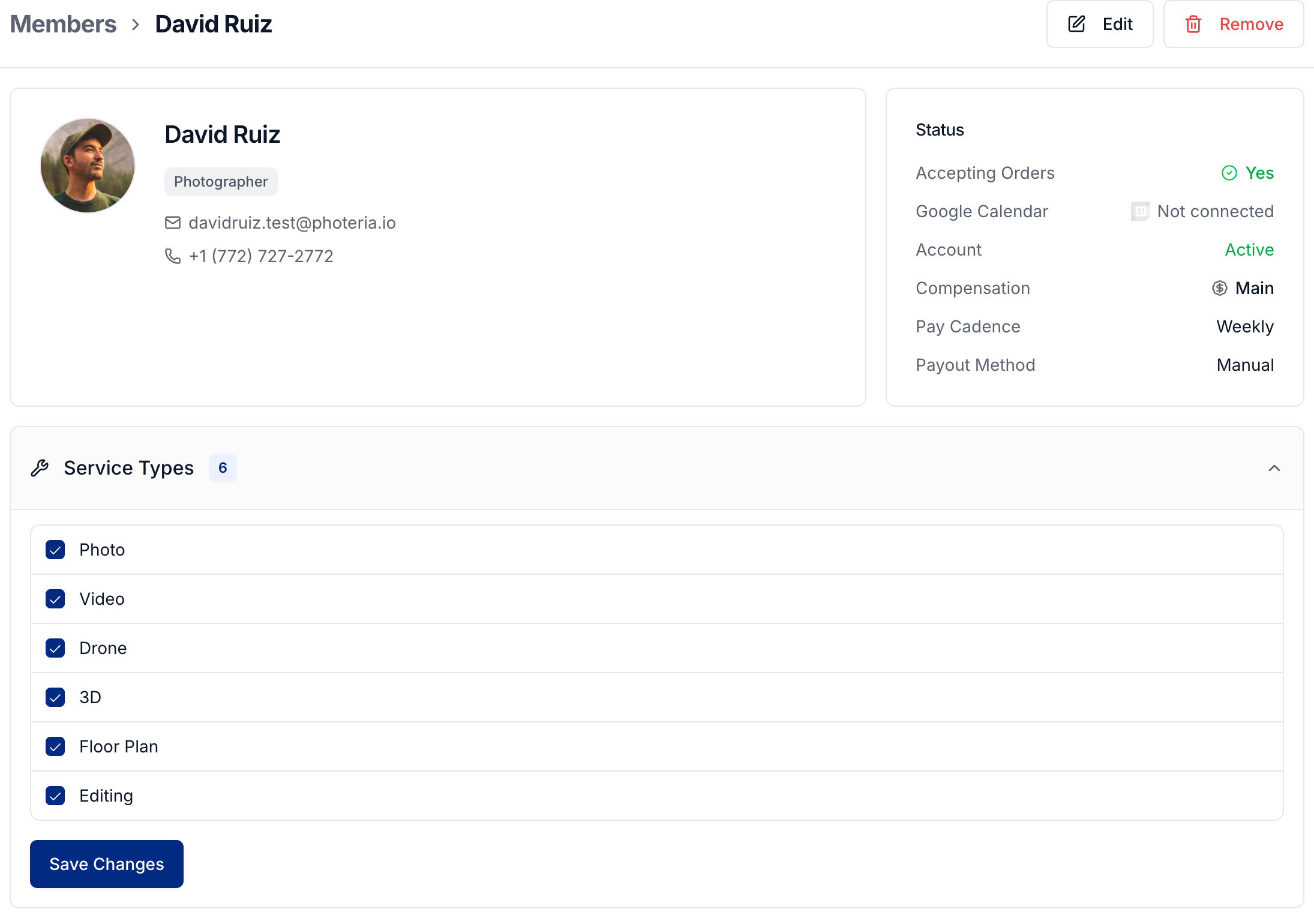Image resolution: width=1314 pixels, height=924 pixels.
Task: Toggle the 3D checkbox
Action: pyautogui.click(x=55, y=697)
